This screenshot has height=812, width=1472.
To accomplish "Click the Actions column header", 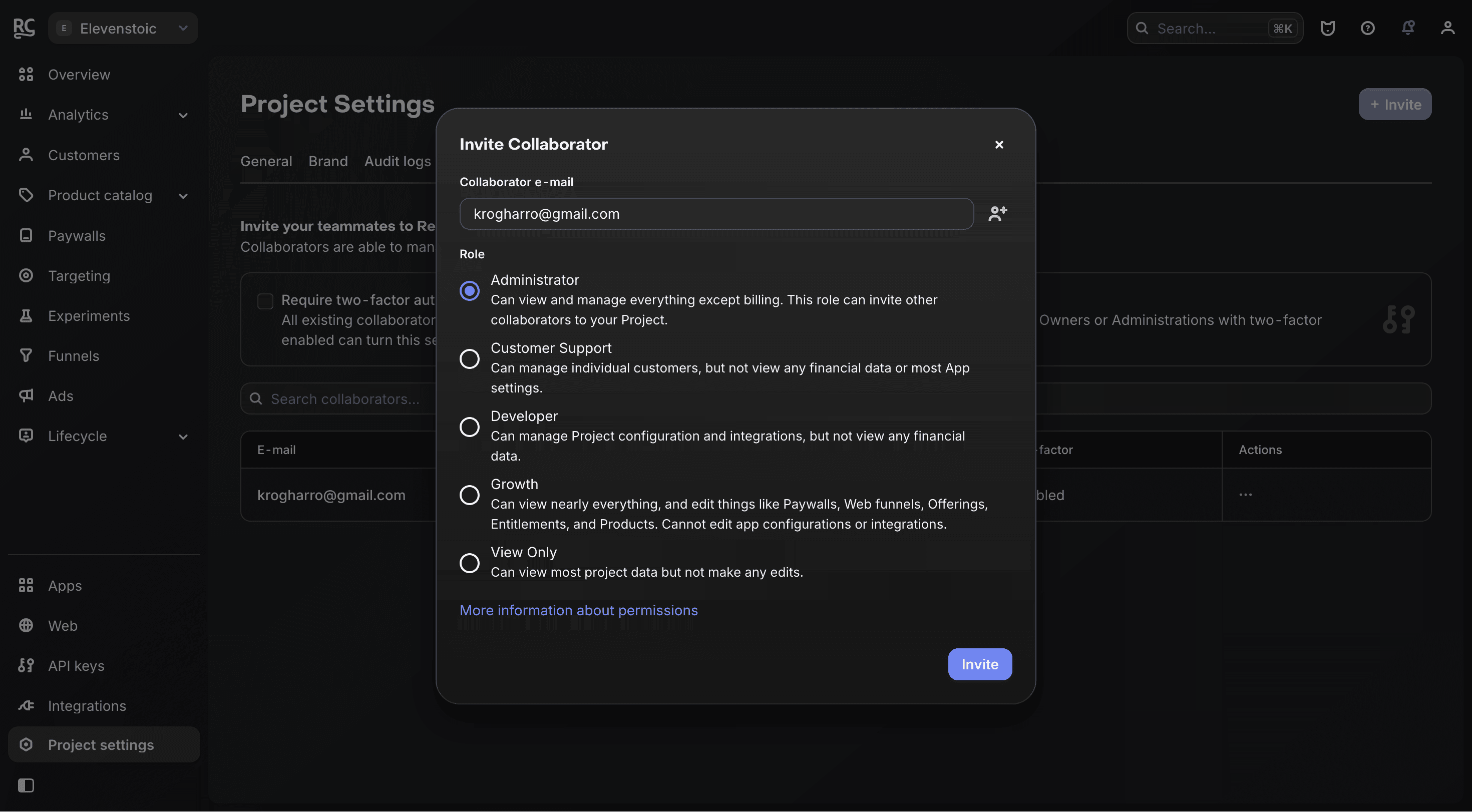I will 1260,450.
